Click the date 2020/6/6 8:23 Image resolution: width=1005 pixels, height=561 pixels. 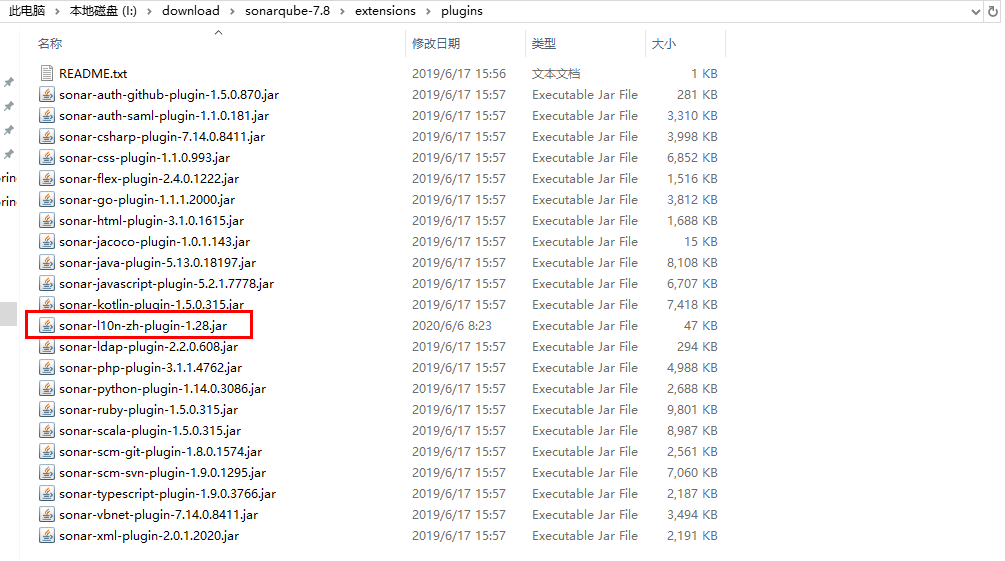tap(452, 326)
